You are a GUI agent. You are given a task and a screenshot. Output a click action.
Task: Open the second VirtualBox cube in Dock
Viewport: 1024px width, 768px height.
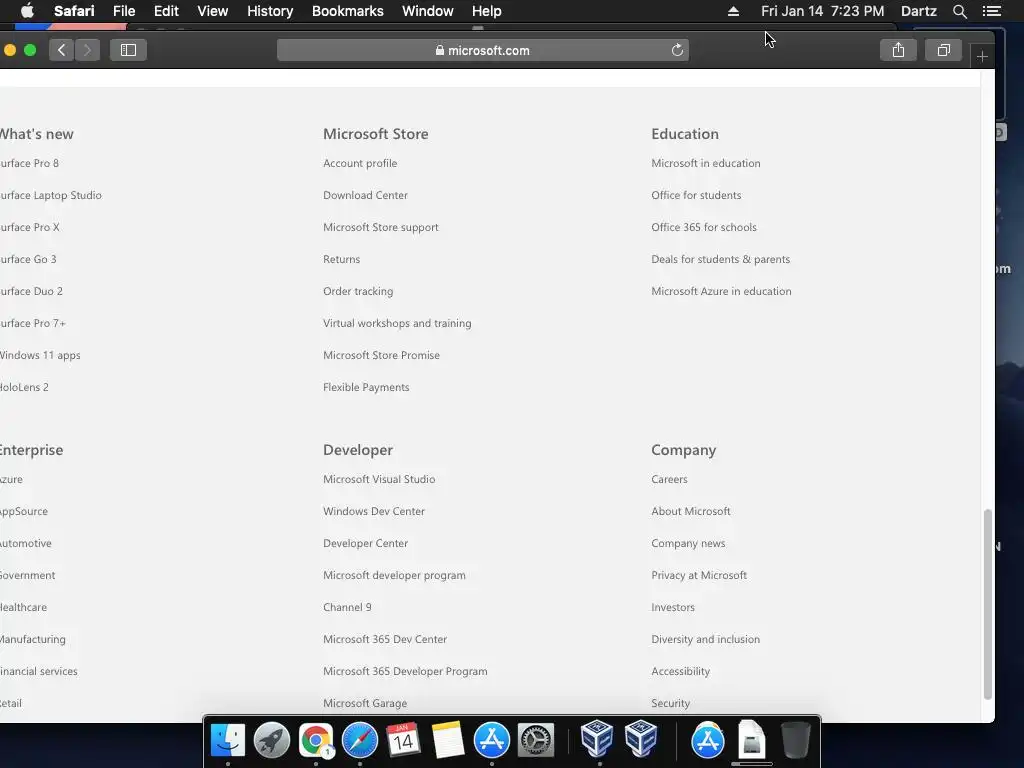coord(641,739)
